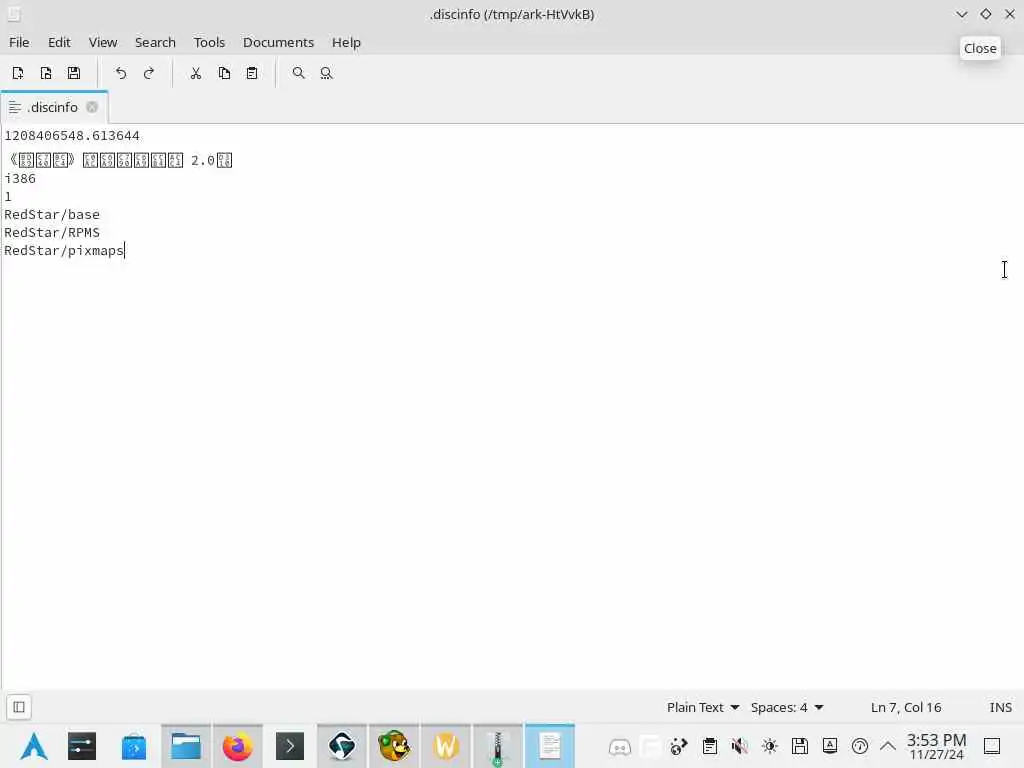1024x768 pixels.
Task: Cut the selection with the scissors icon
Action: (195, 73)
